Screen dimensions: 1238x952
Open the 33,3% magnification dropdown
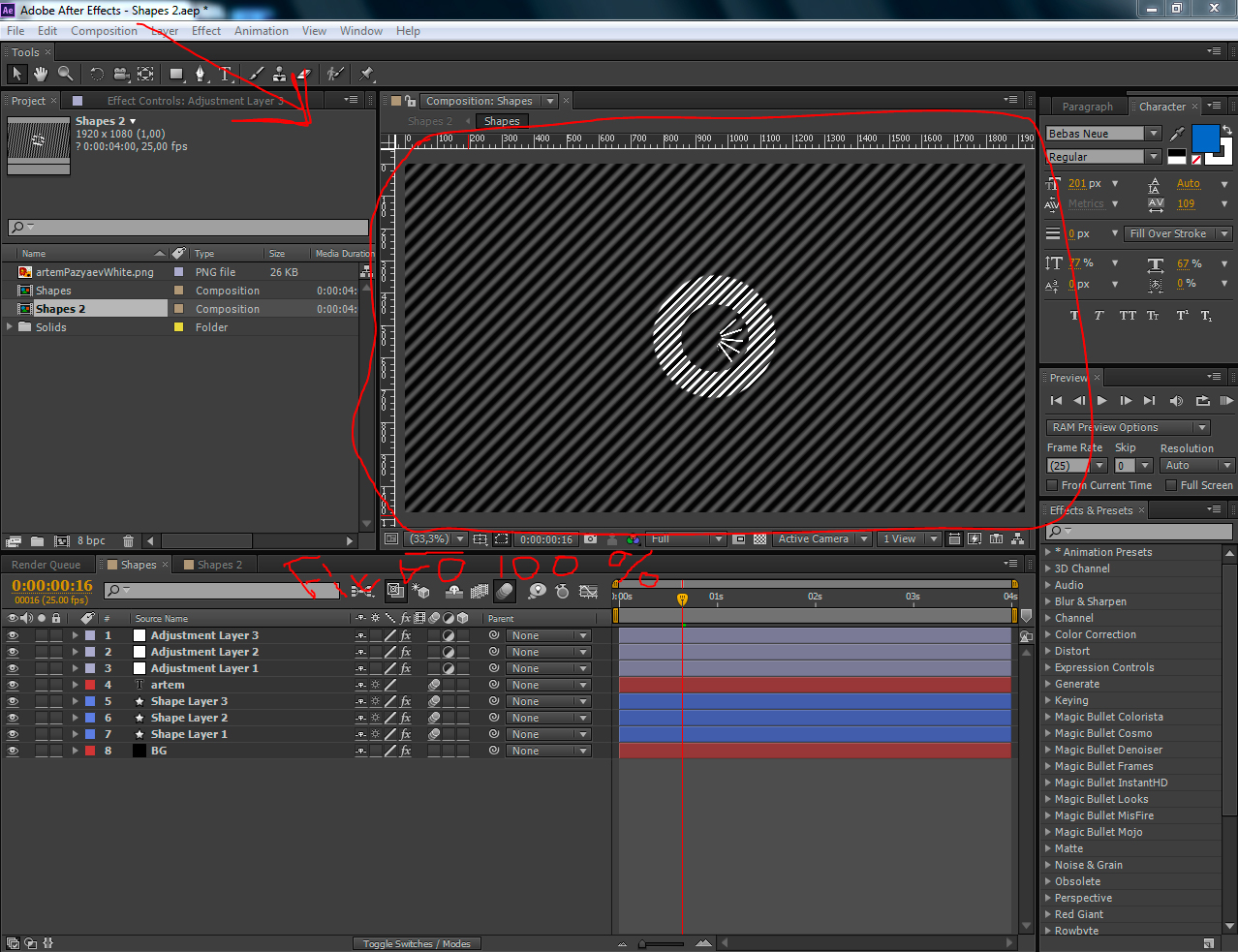(437, 539)
